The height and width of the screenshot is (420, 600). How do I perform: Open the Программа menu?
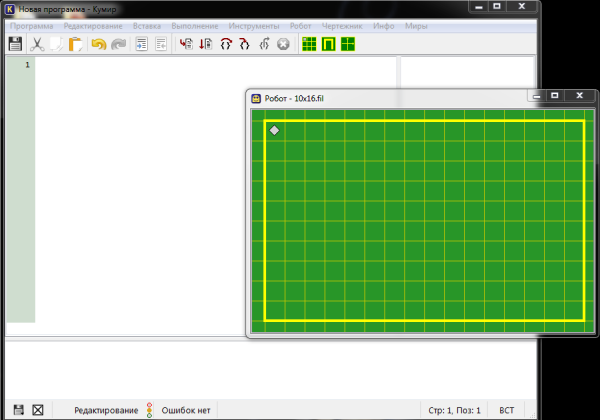[x=31, y=25]
